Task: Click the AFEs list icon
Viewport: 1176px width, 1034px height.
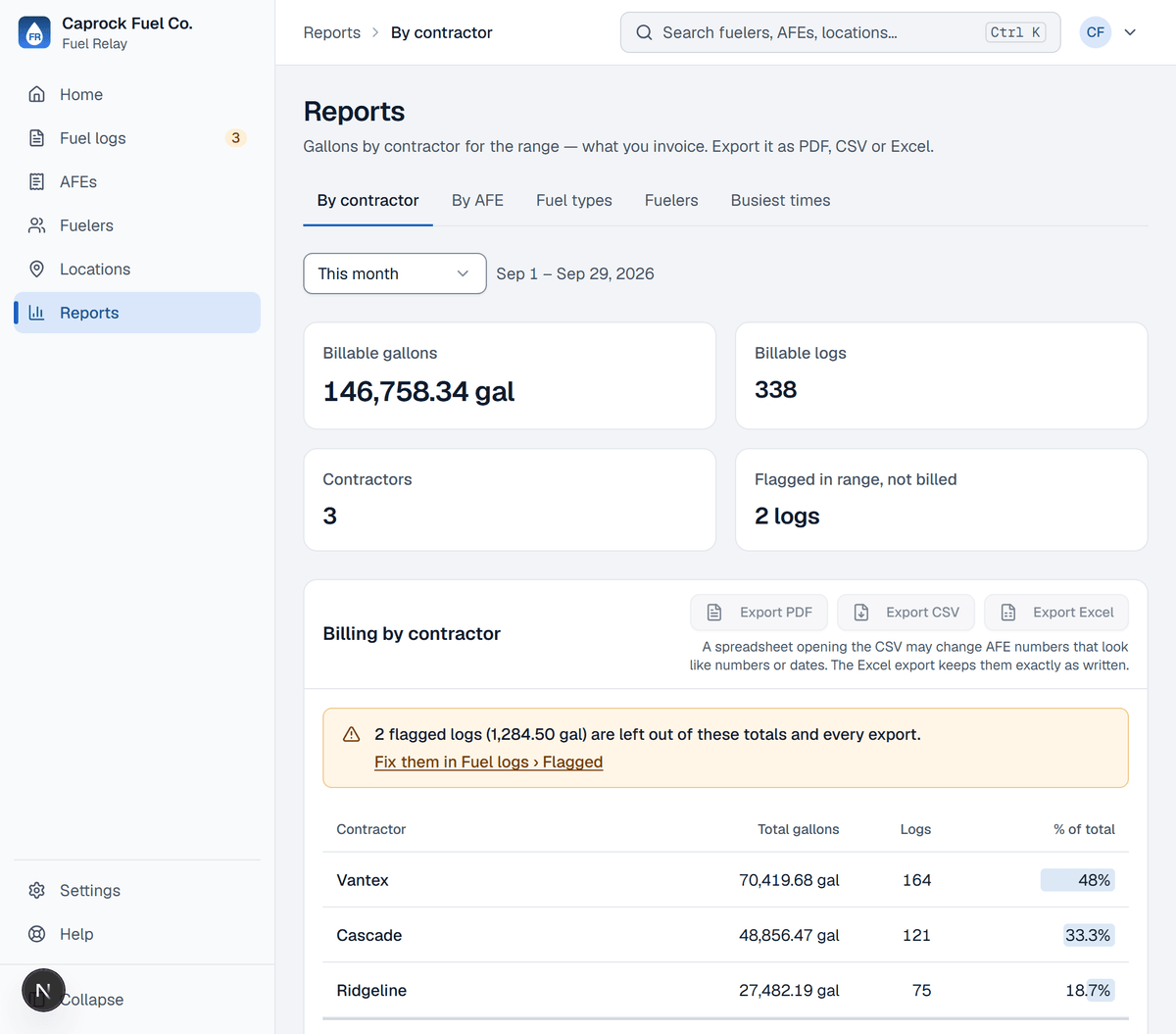Action: point(37,181)
